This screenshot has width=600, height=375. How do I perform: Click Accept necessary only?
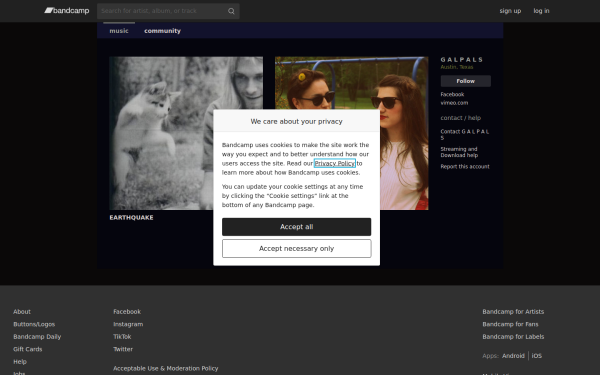(x=297, y=249)
